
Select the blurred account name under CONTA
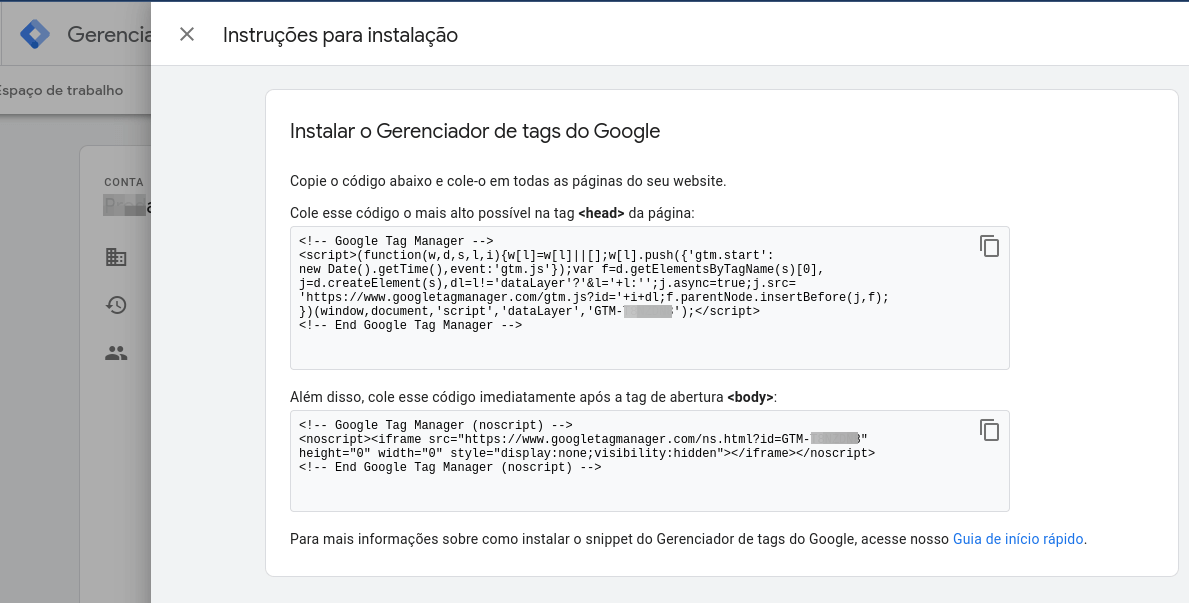(127, 206)
